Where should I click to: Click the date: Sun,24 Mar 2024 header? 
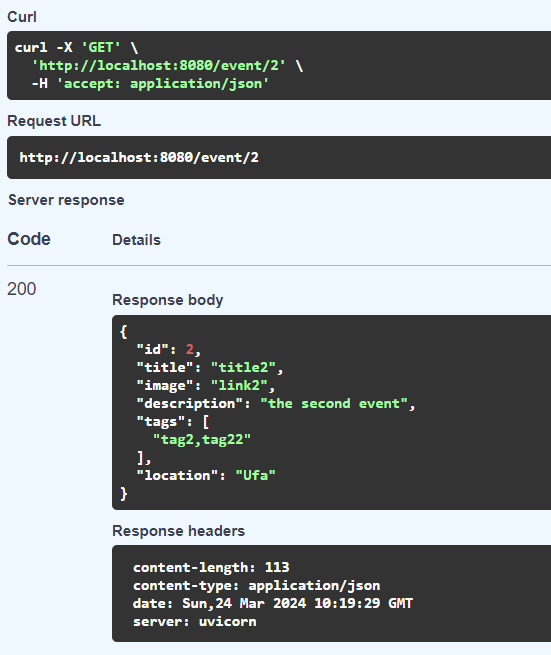(x=273, y=603)
